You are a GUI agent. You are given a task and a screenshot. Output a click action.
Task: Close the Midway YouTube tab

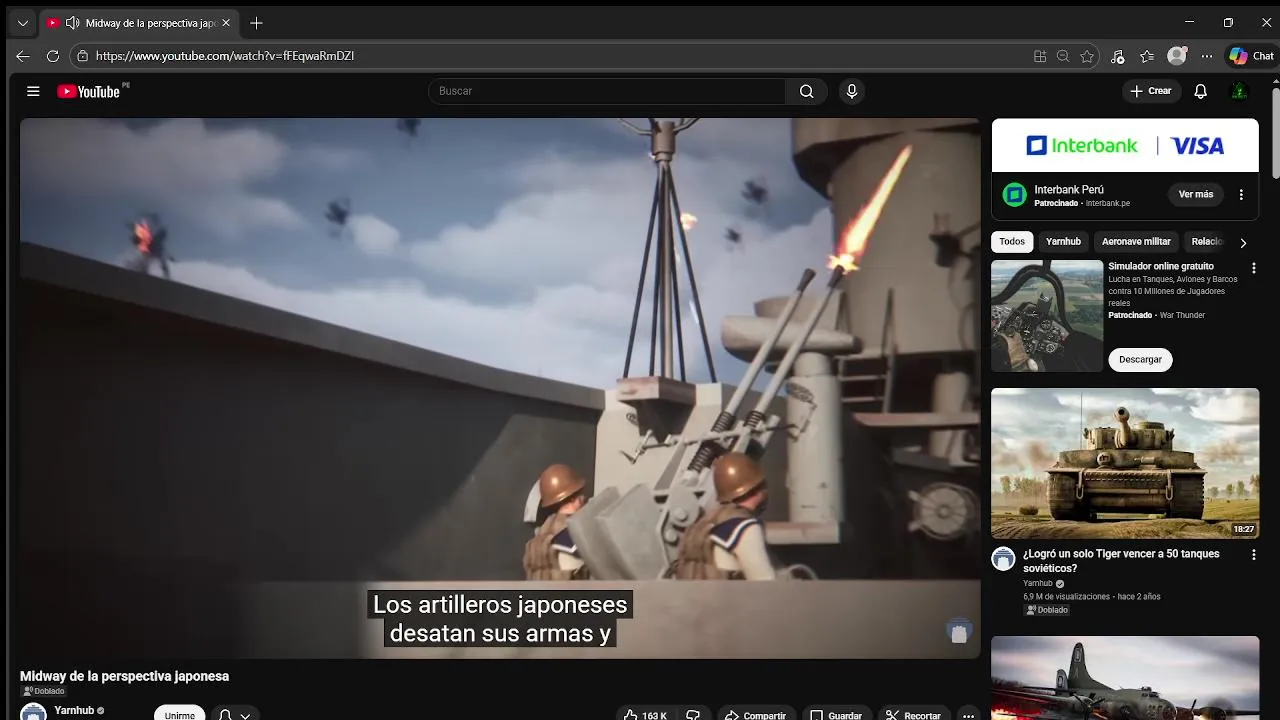pyautogui.click(x=226, y=23)
